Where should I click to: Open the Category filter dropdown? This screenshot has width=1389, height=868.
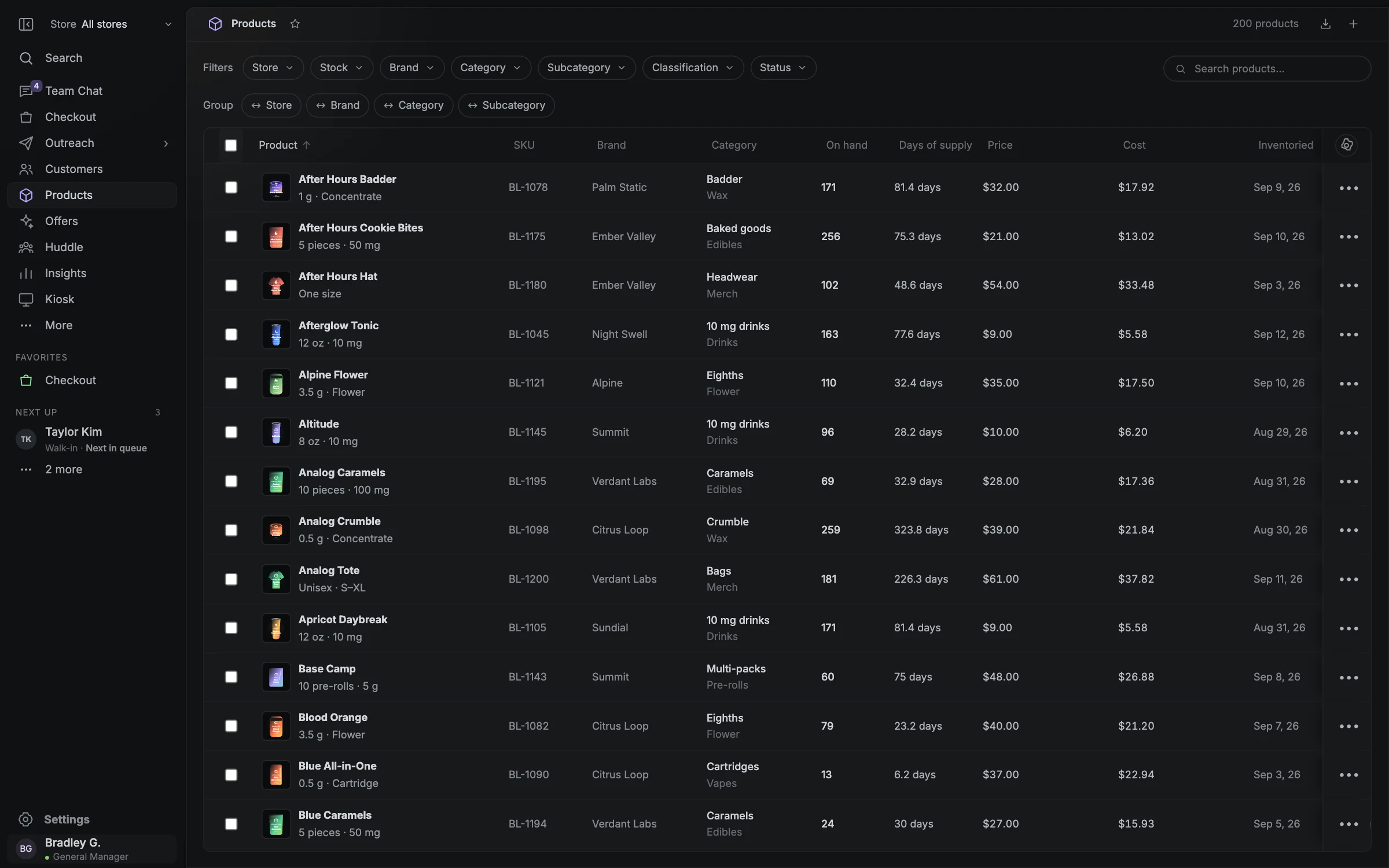coord(491,68)
